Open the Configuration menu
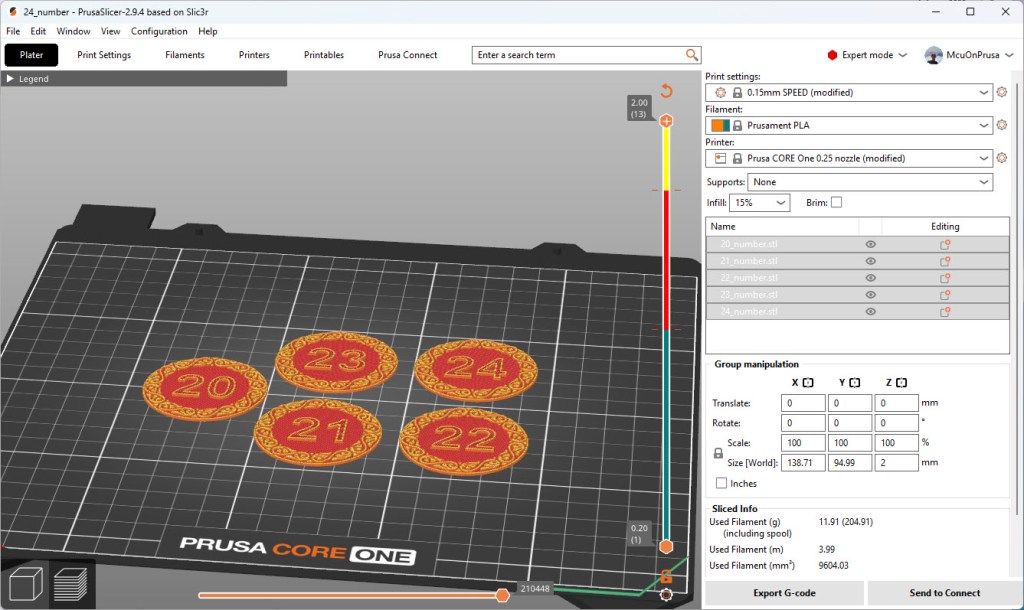The height and width of the screenshot is (610, 1024). point(159,31)
